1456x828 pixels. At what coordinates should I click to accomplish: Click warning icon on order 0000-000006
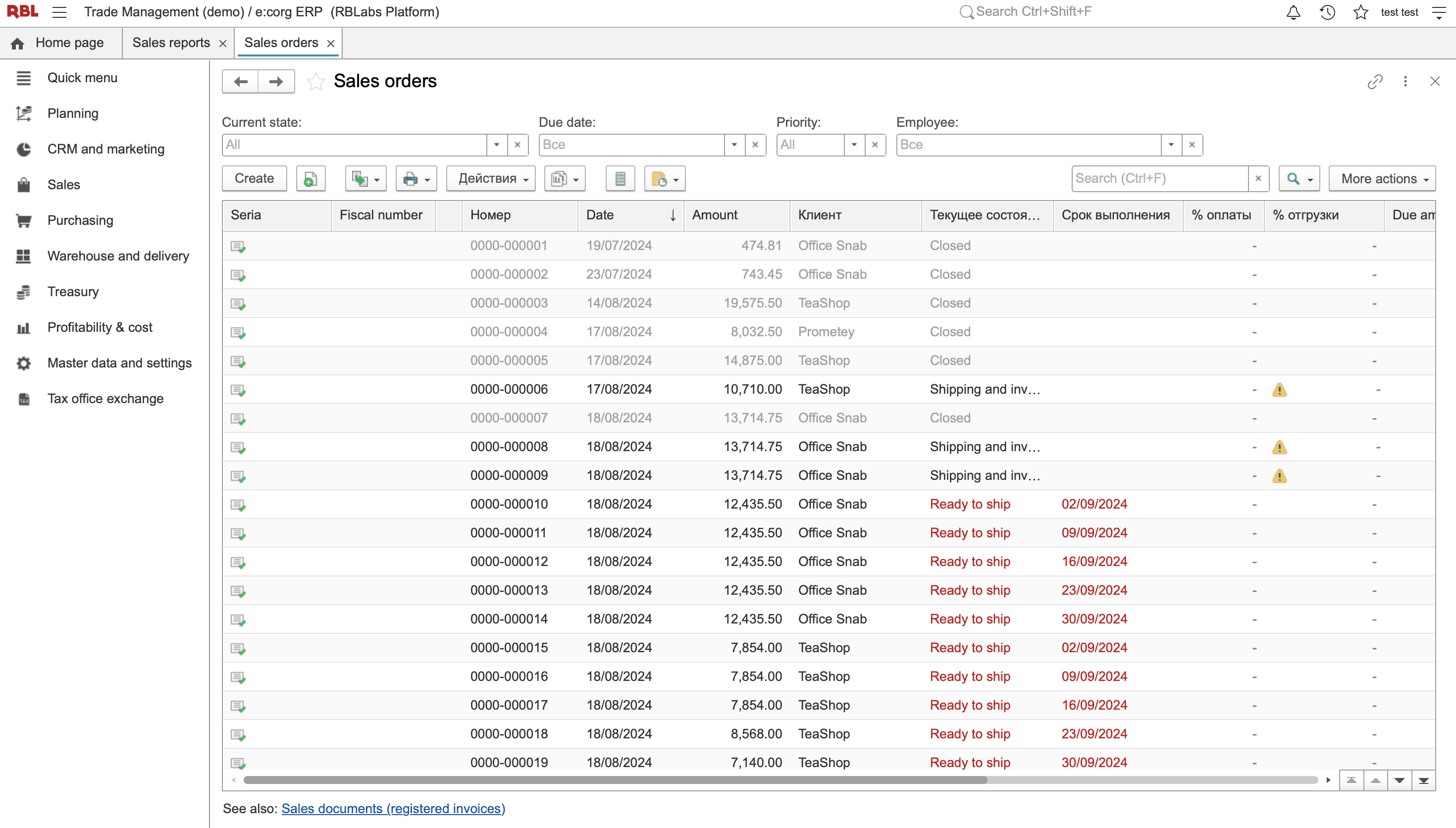tap(1279, 390)
